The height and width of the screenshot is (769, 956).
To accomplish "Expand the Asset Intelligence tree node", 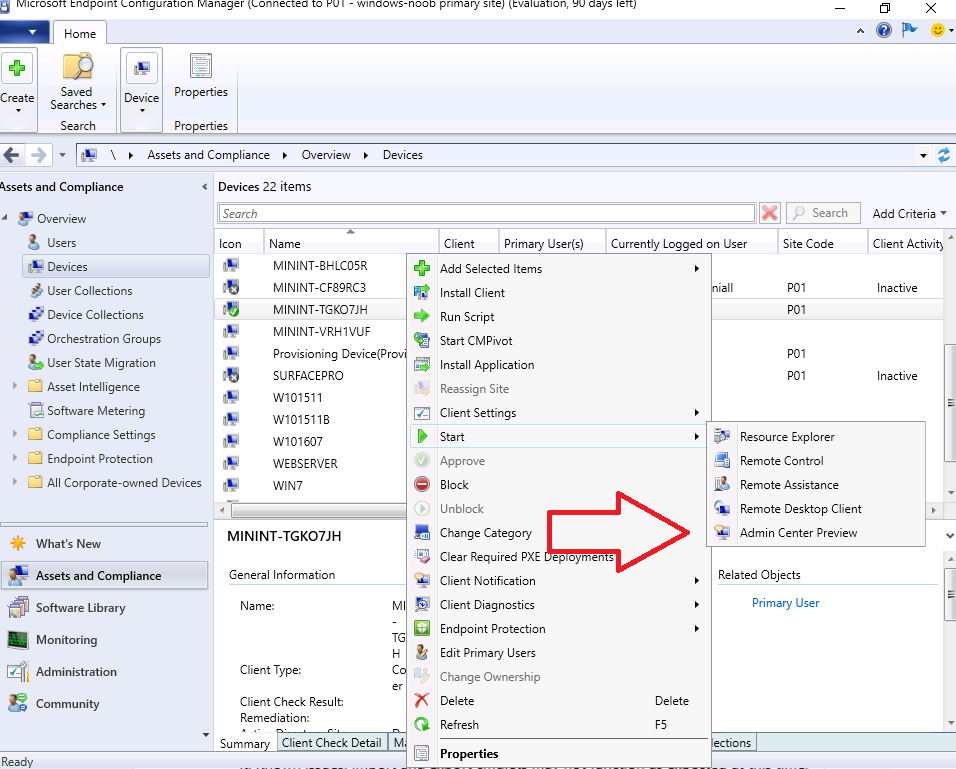I will (x=15, y=385).
